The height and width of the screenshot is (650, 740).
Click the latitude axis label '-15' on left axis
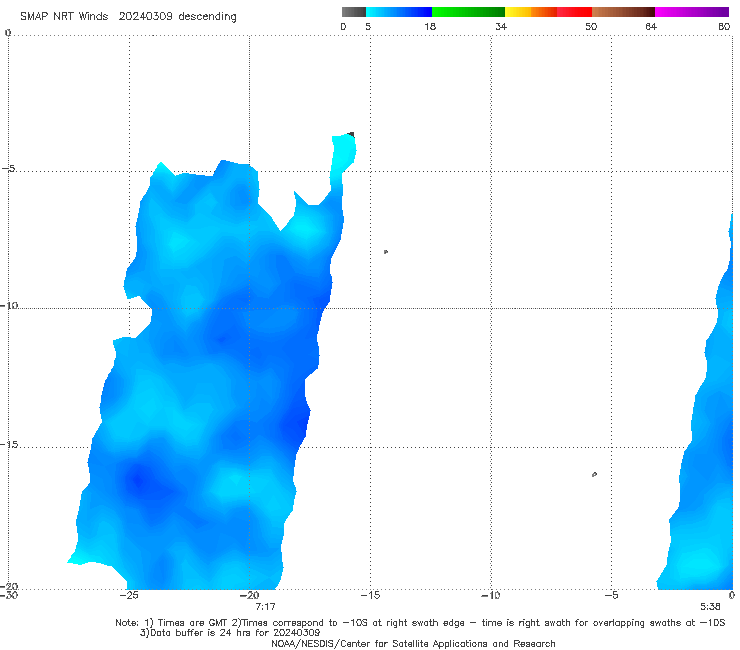coord(9,445)
